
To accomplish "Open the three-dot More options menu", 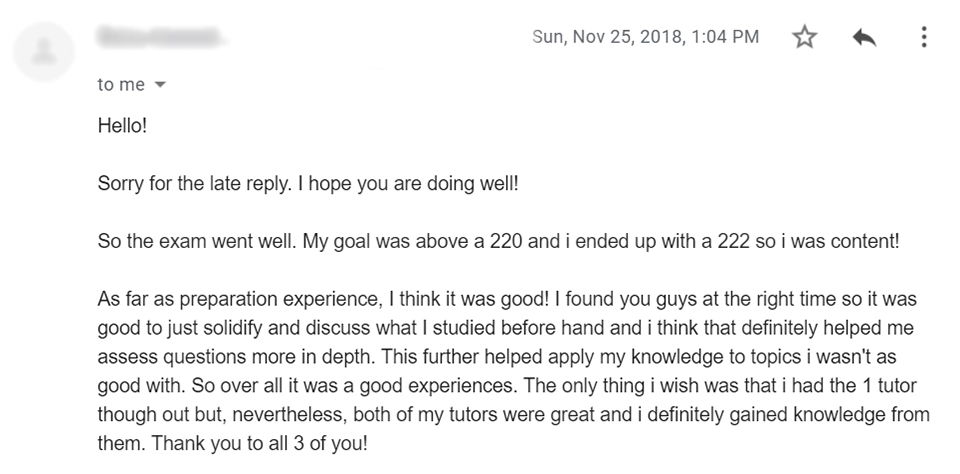I will pyautogui.click(x=924, y=37).
